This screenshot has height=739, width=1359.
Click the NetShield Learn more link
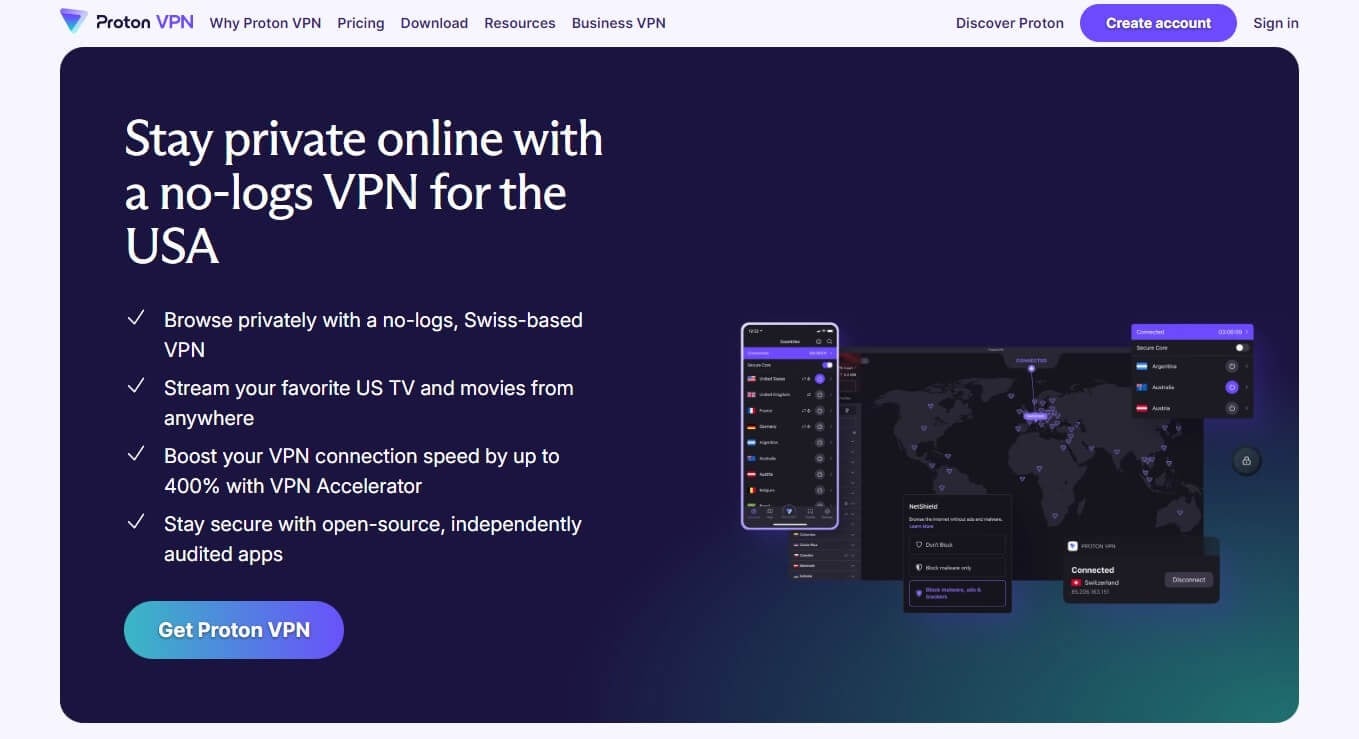[921, 526]
